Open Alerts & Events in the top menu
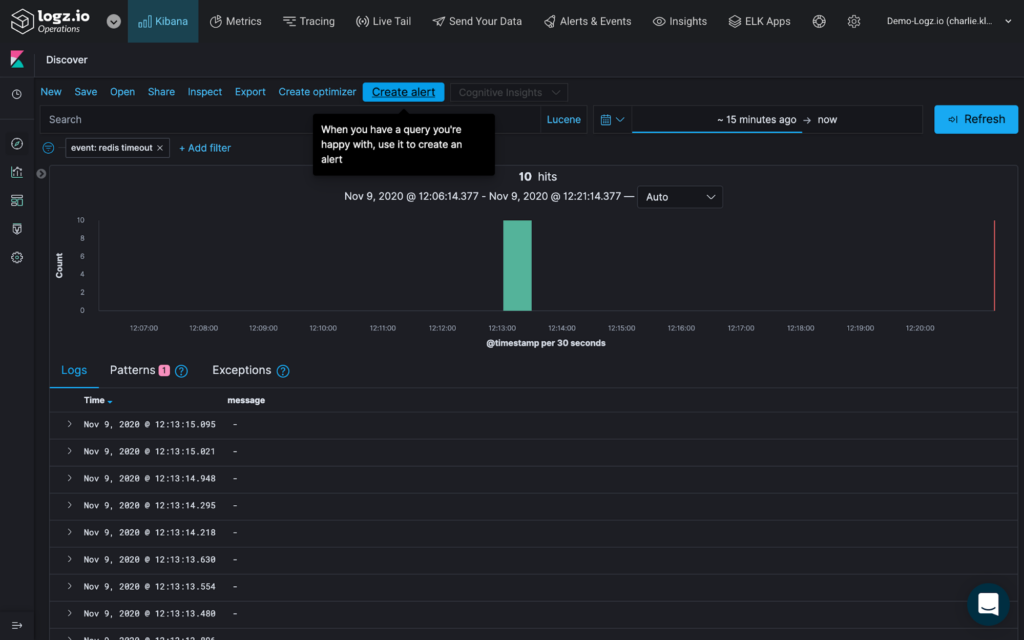 [587, 20]
